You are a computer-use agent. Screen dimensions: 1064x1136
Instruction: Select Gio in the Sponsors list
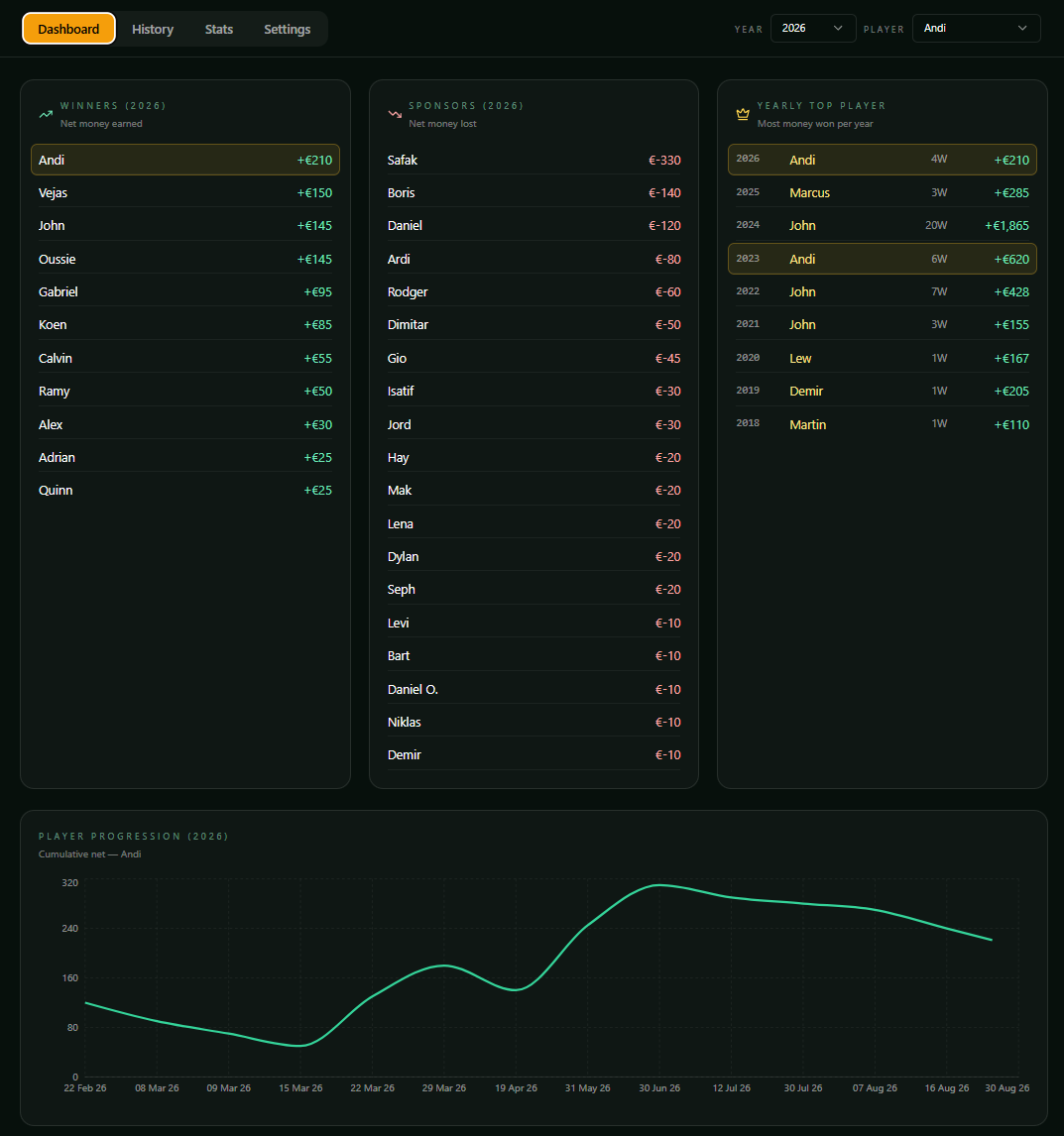click(534, 359)
